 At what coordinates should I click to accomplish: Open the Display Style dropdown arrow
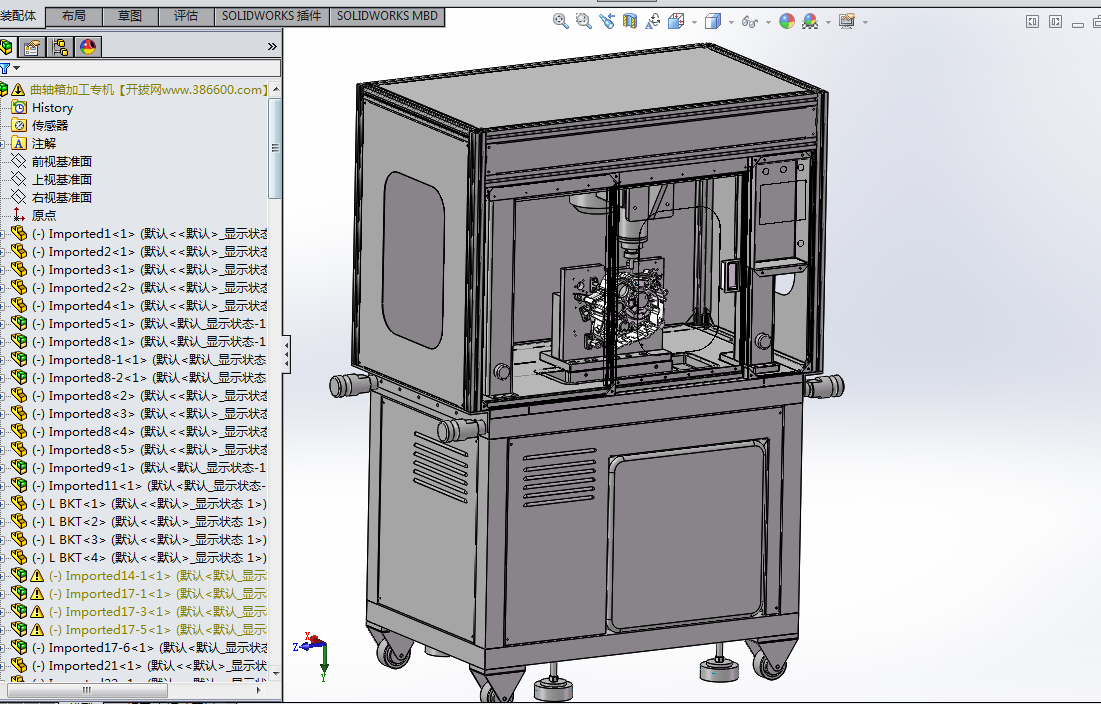[731, 20]
